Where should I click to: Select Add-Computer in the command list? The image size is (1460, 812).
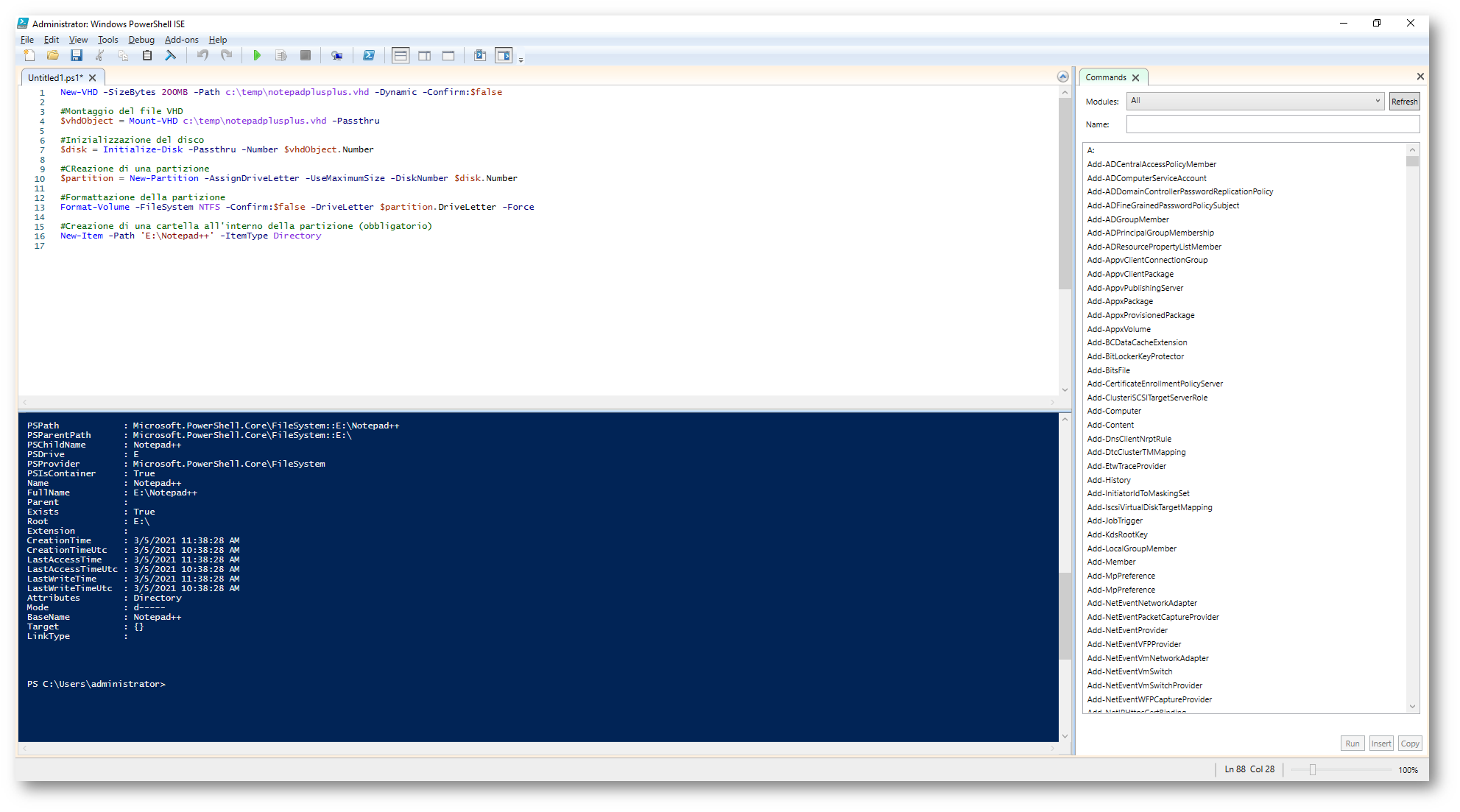tap(1114, 412)
